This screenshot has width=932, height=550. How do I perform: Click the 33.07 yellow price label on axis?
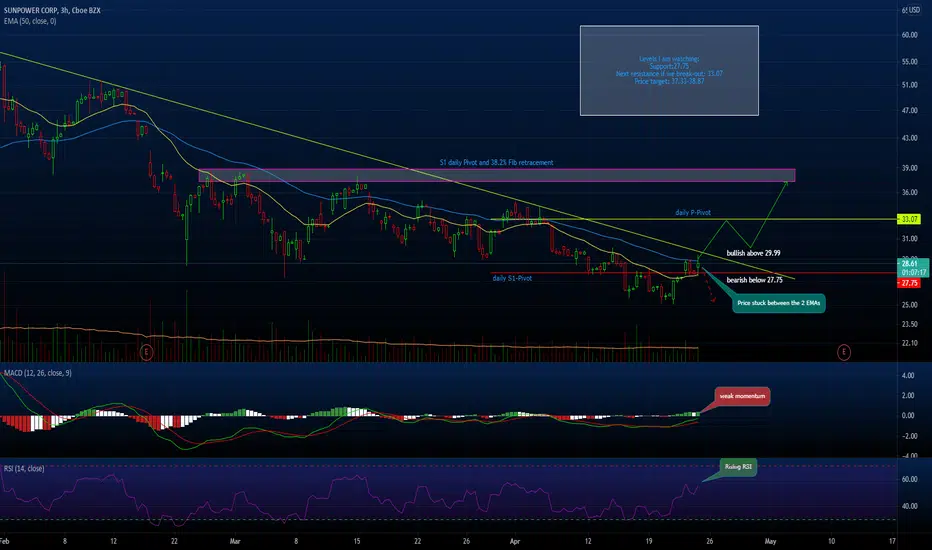coord(909,219)
